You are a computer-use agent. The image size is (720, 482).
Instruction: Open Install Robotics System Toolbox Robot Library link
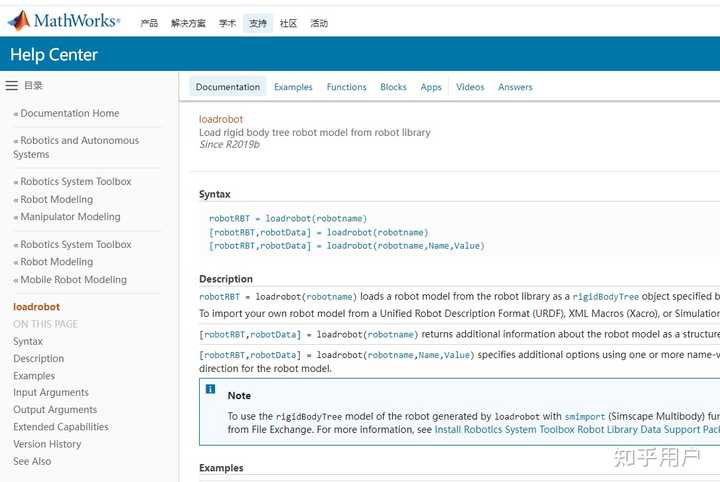point(577,430)
